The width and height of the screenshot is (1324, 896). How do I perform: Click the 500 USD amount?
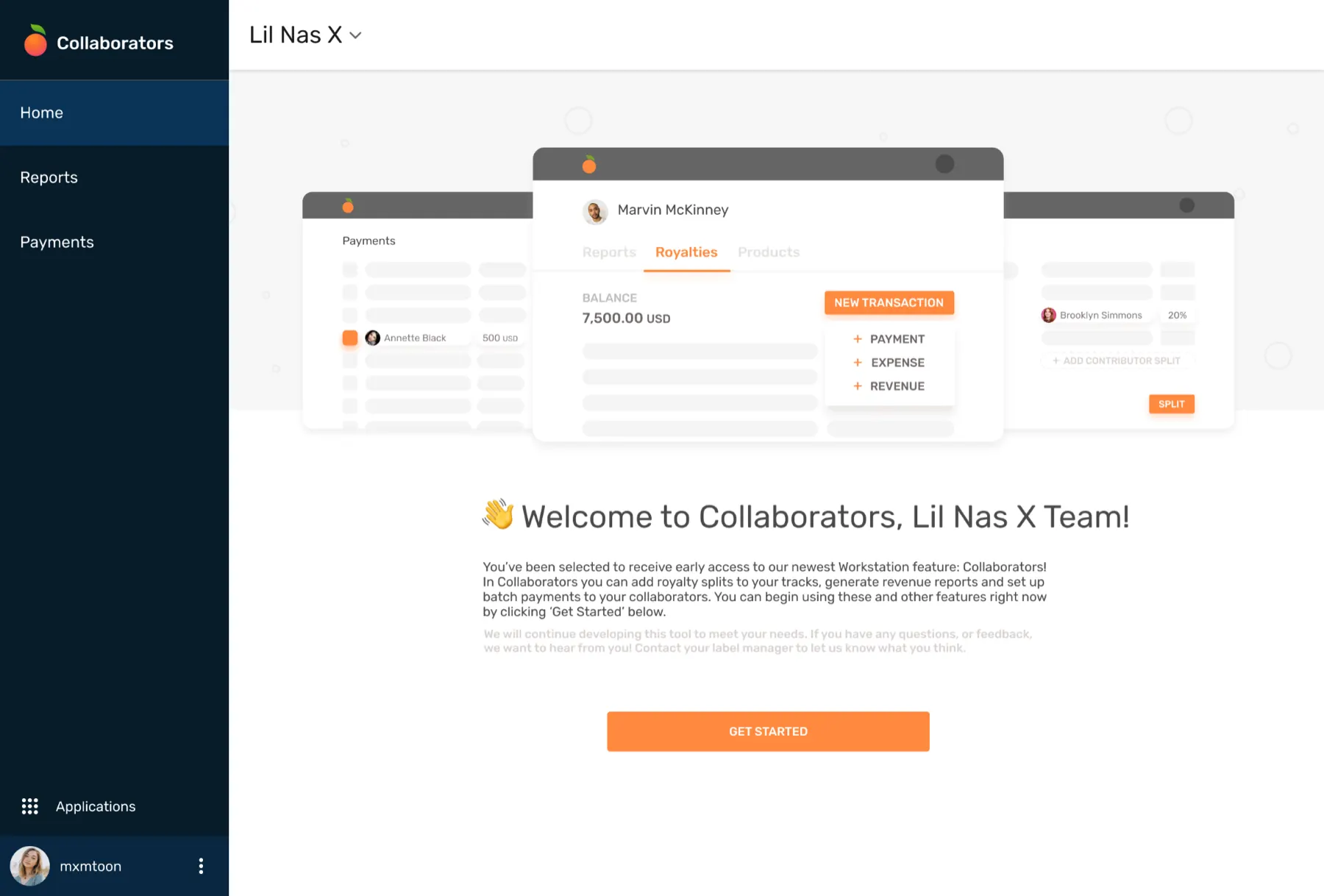tap(500, 338)
